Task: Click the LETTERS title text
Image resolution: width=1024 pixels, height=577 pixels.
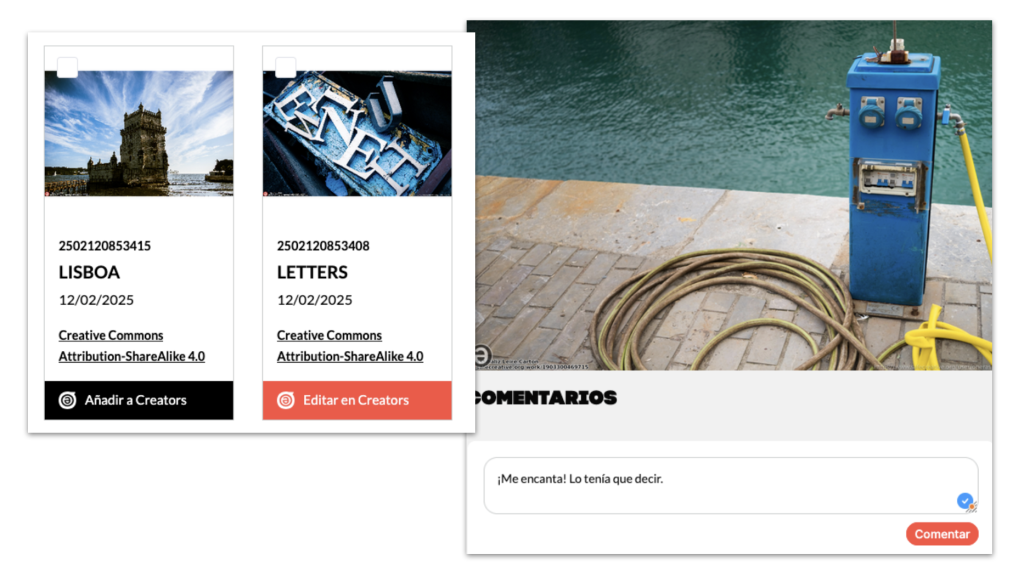Action: click(312, 272)
